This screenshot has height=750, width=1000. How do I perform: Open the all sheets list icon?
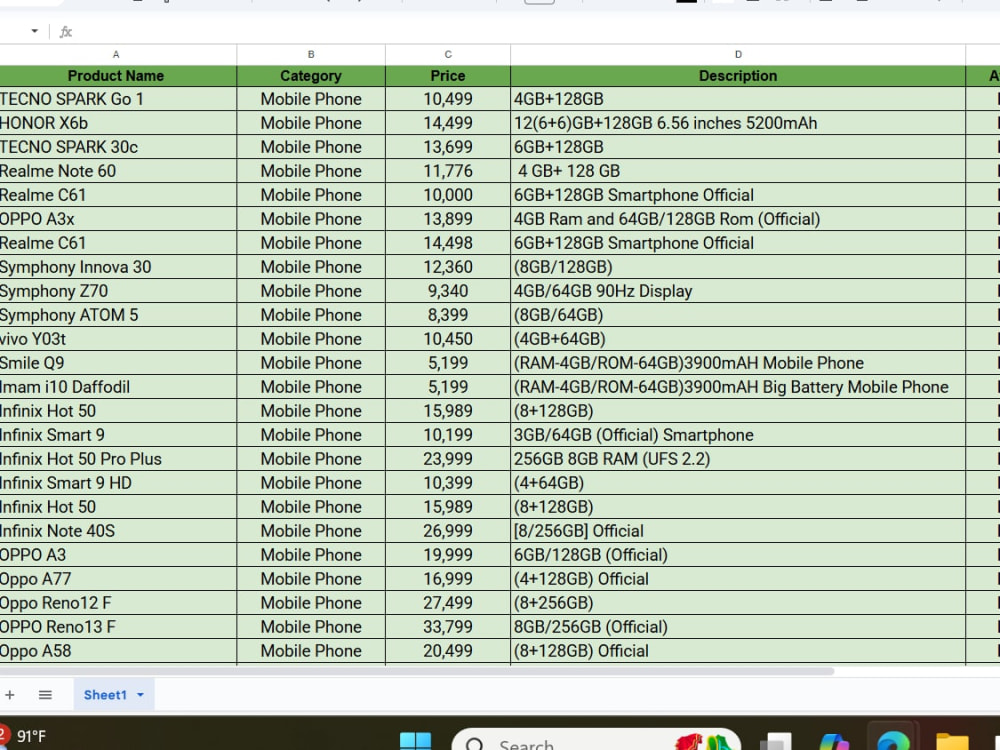coord(45,695)
